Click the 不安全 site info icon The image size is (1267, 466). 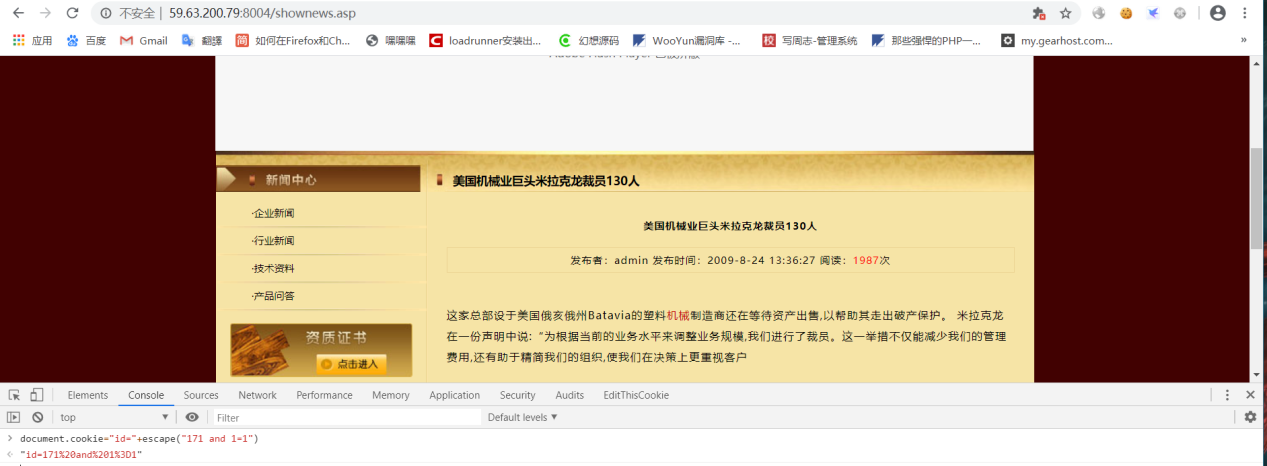[x=105, y=14]
